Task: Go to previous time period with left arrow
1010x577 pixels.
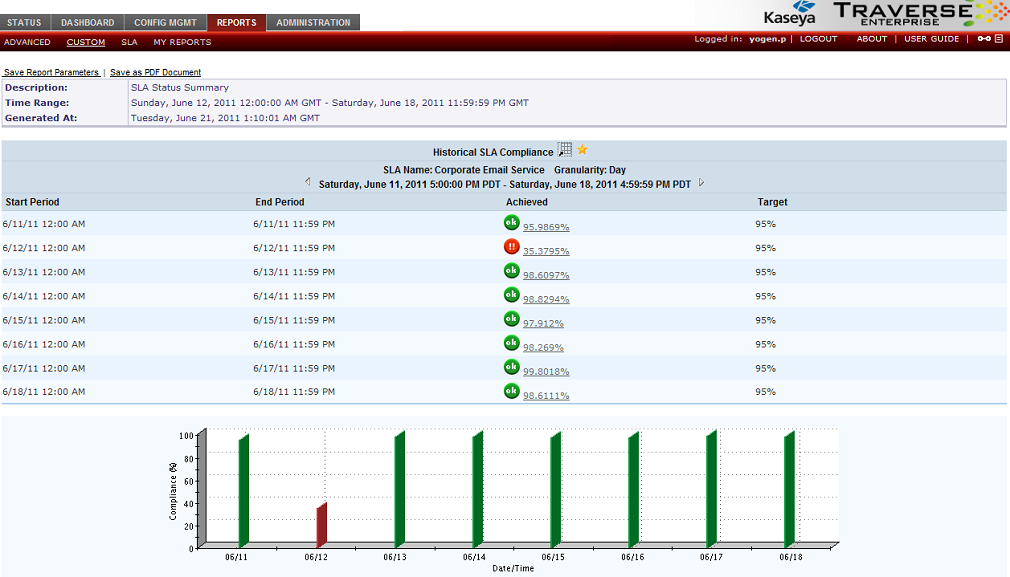Action: (308, 183)
